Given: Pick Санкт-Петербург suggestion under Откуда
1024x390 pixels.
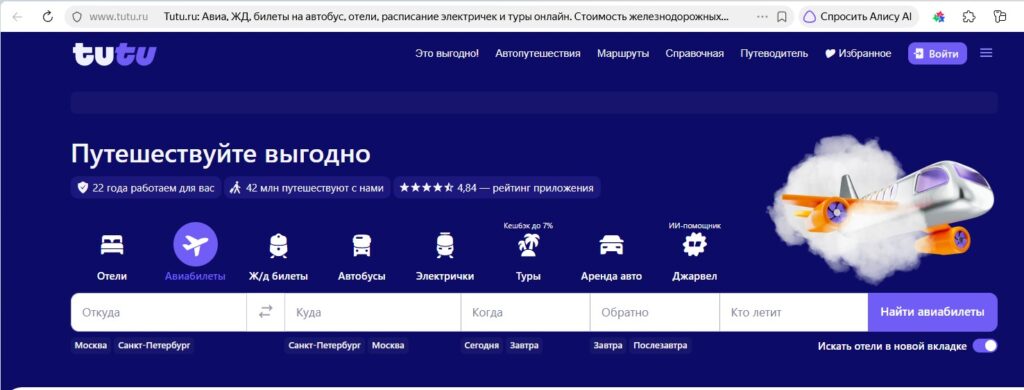Looking at the screenshot, I should coord(154,346).
